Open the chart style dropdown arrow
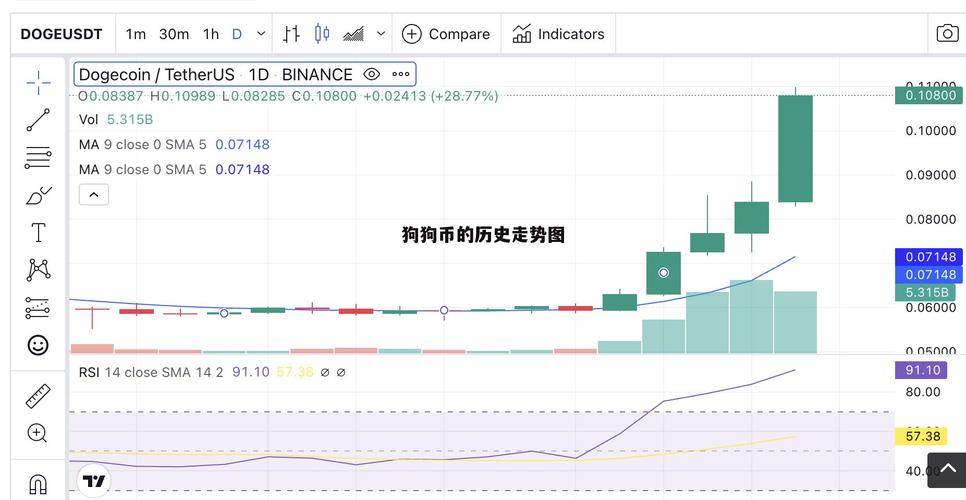 (381, 34)
